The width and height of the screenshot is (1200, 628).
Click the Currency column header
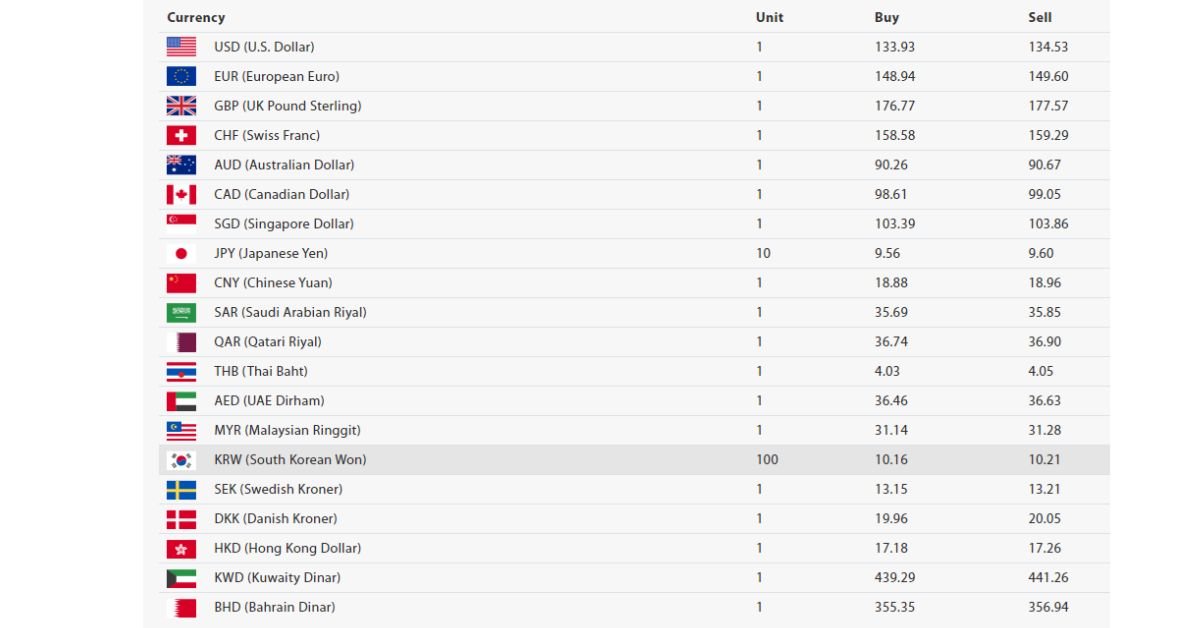196,17
